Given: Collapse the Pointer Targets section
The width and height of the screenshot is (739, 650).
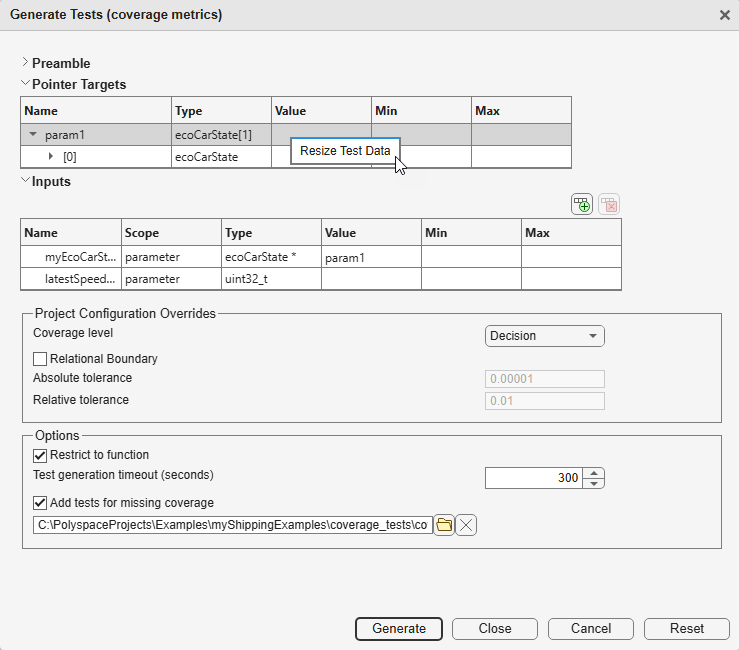Looking at the screenshot, I should coord(25,83).
